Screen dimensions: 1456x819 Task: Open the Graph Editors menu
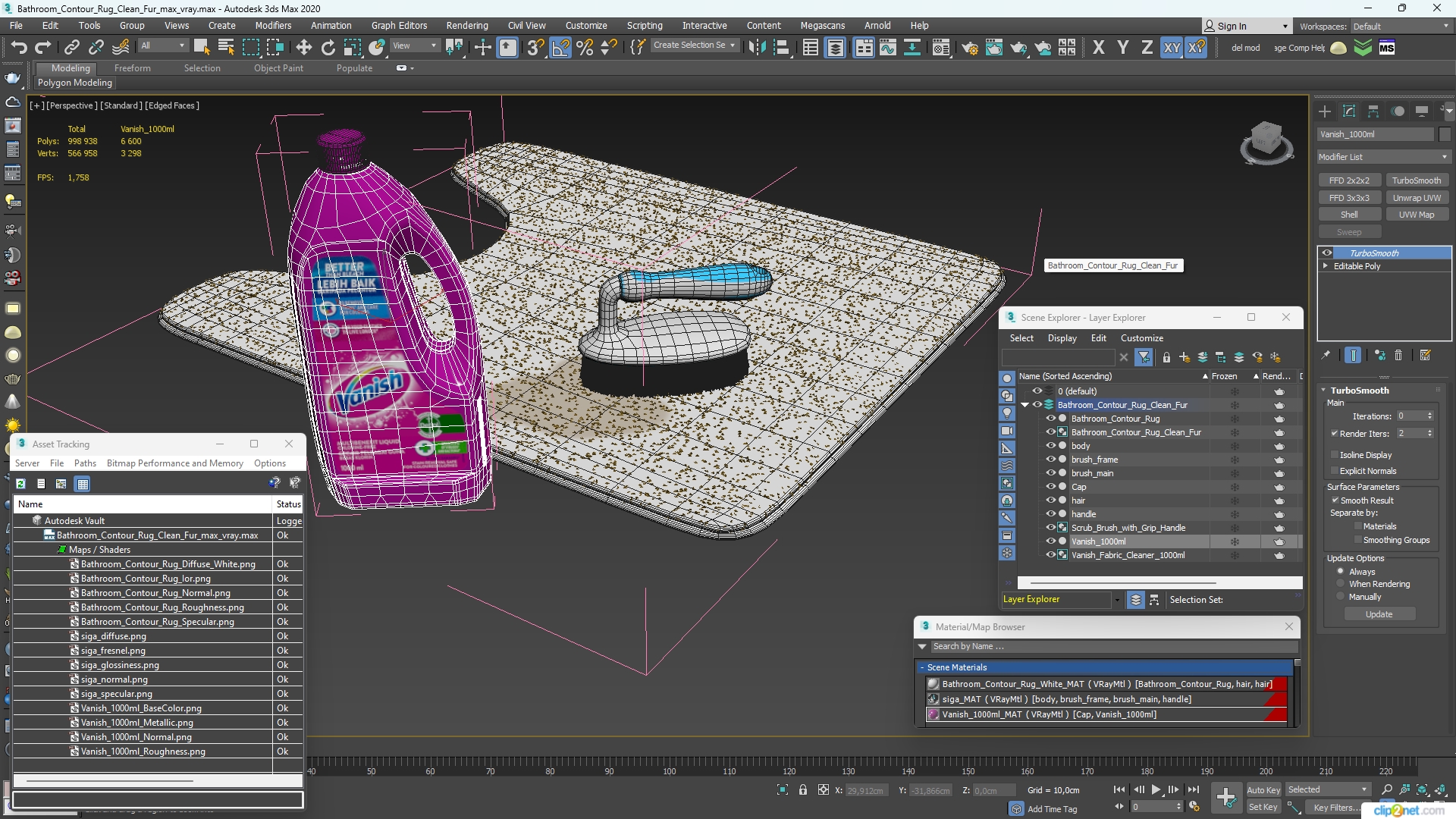coord(399,25)
